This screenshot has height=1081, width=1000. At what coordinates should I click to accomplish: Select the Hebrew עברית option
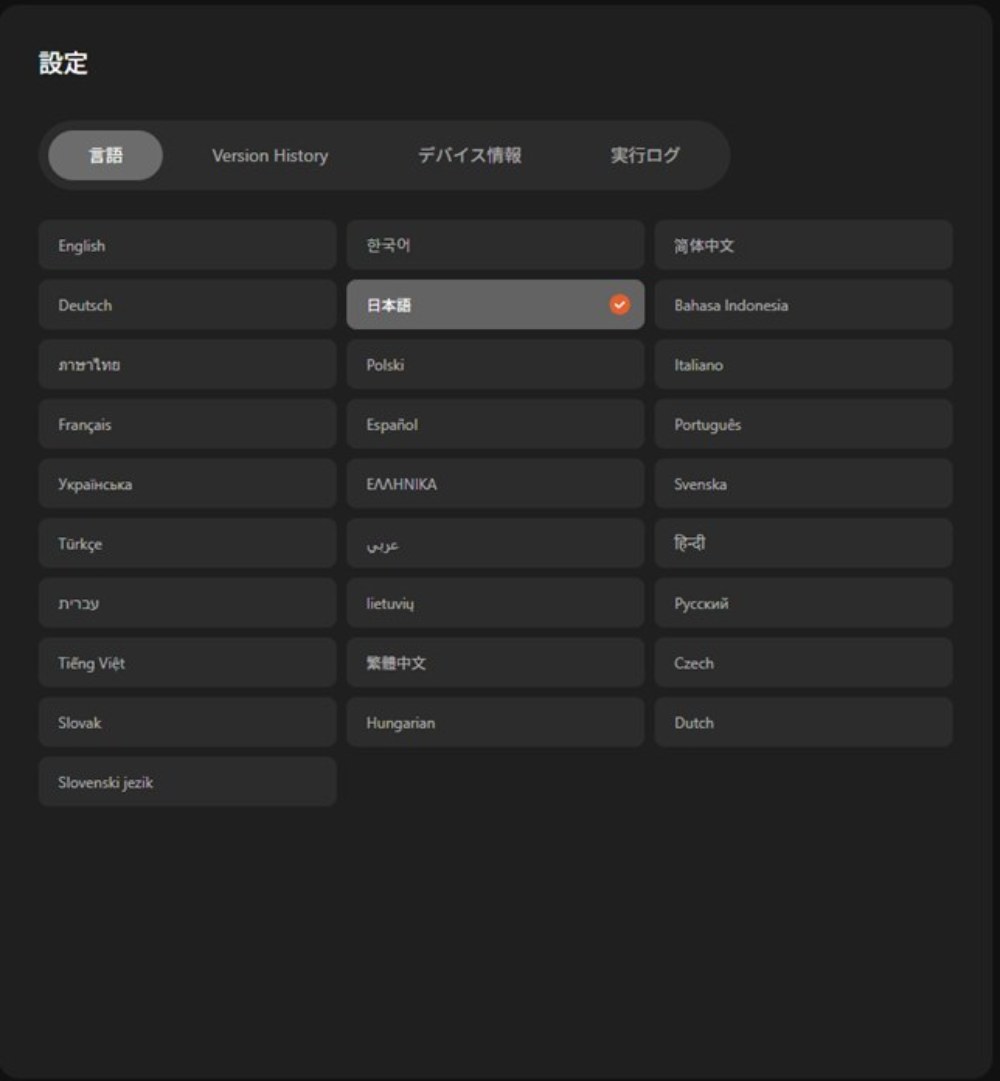click(x=187, y=603)
